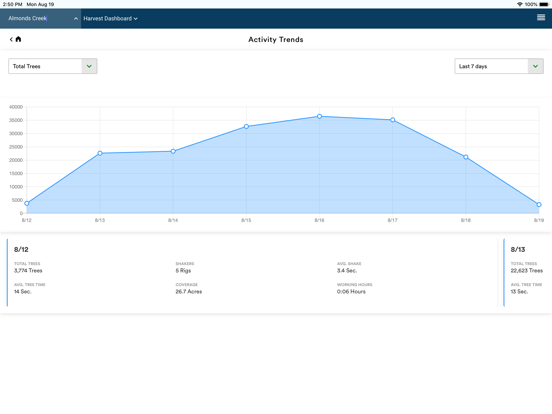Click the 26.7 Acres coverage value
Screen dimensions: 552x414
189,291
